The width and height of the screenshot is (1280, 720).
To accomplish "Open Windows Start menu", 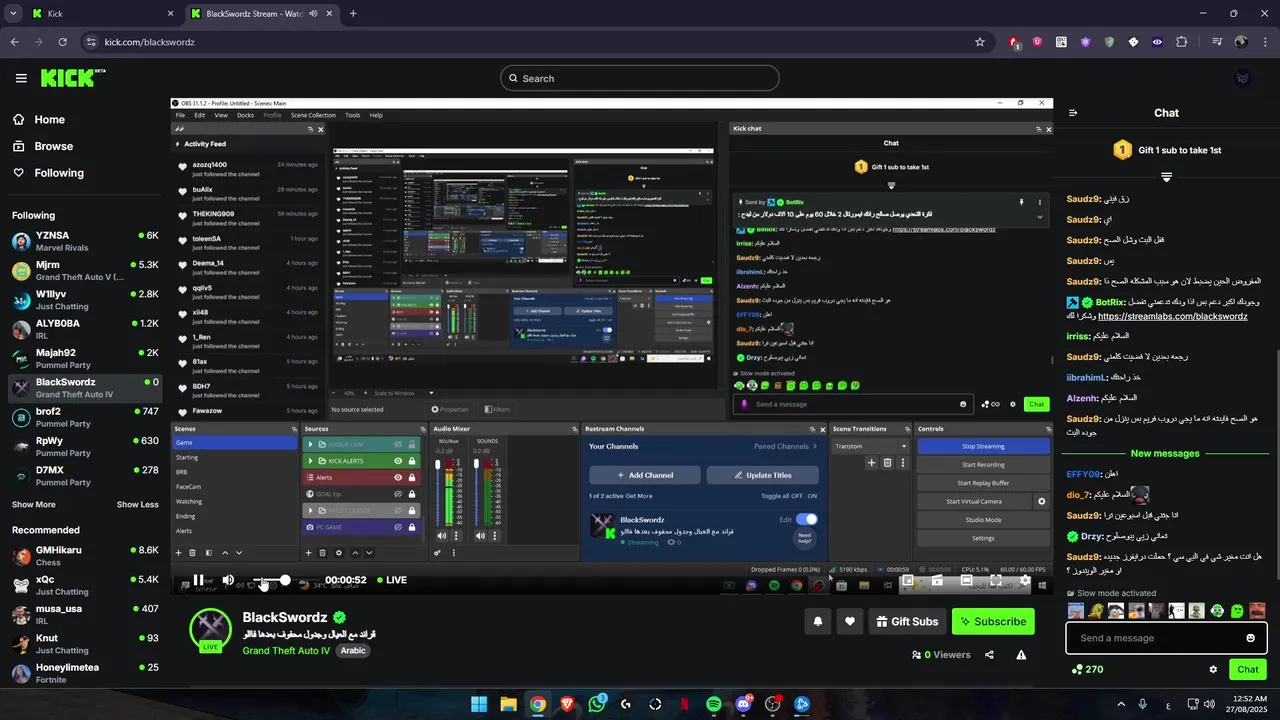I will [479, 704].
